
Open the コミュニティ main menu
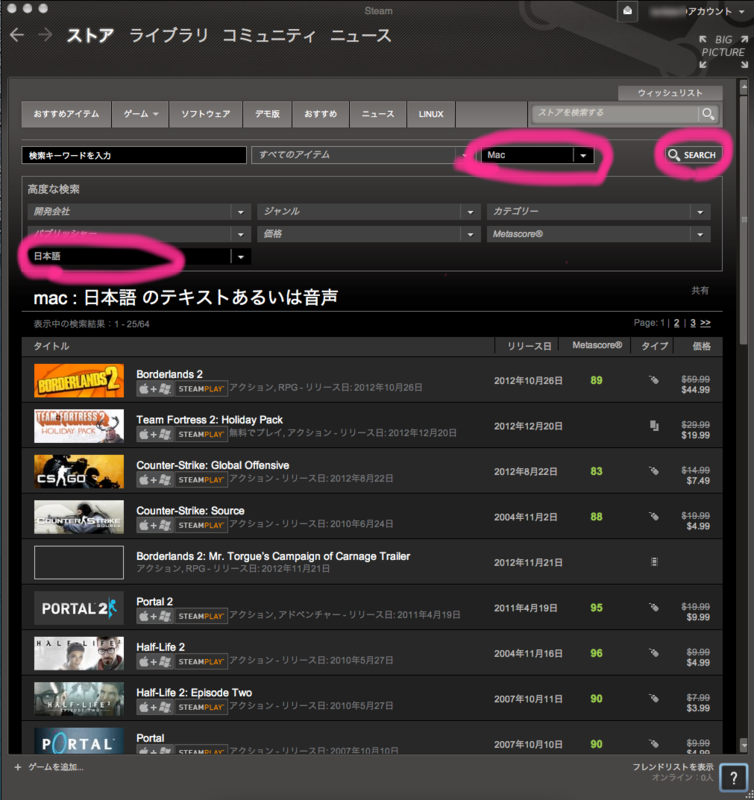[x=269, y=35]
